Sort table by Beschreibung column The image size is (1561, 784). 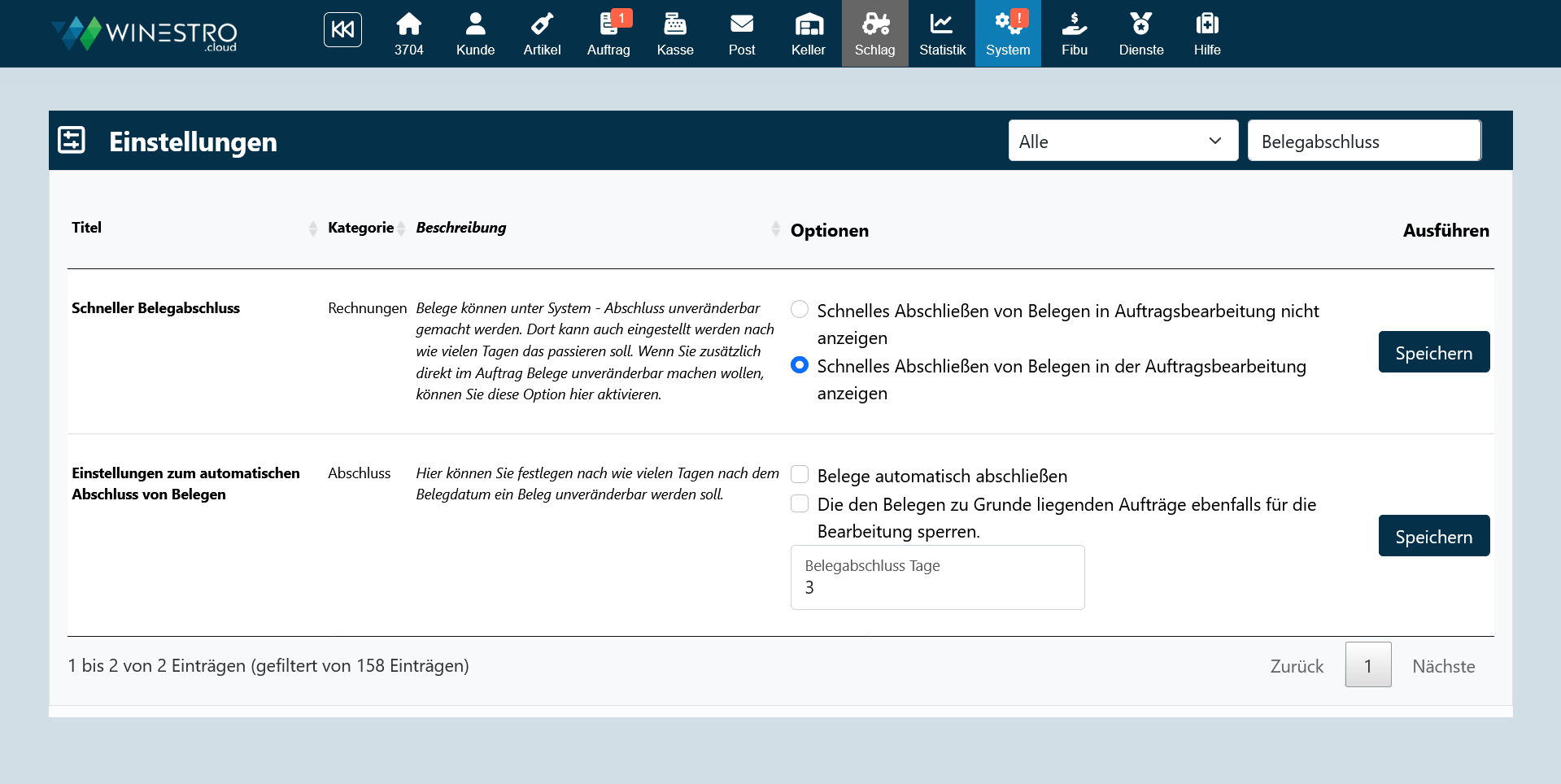tap(594, 229)
